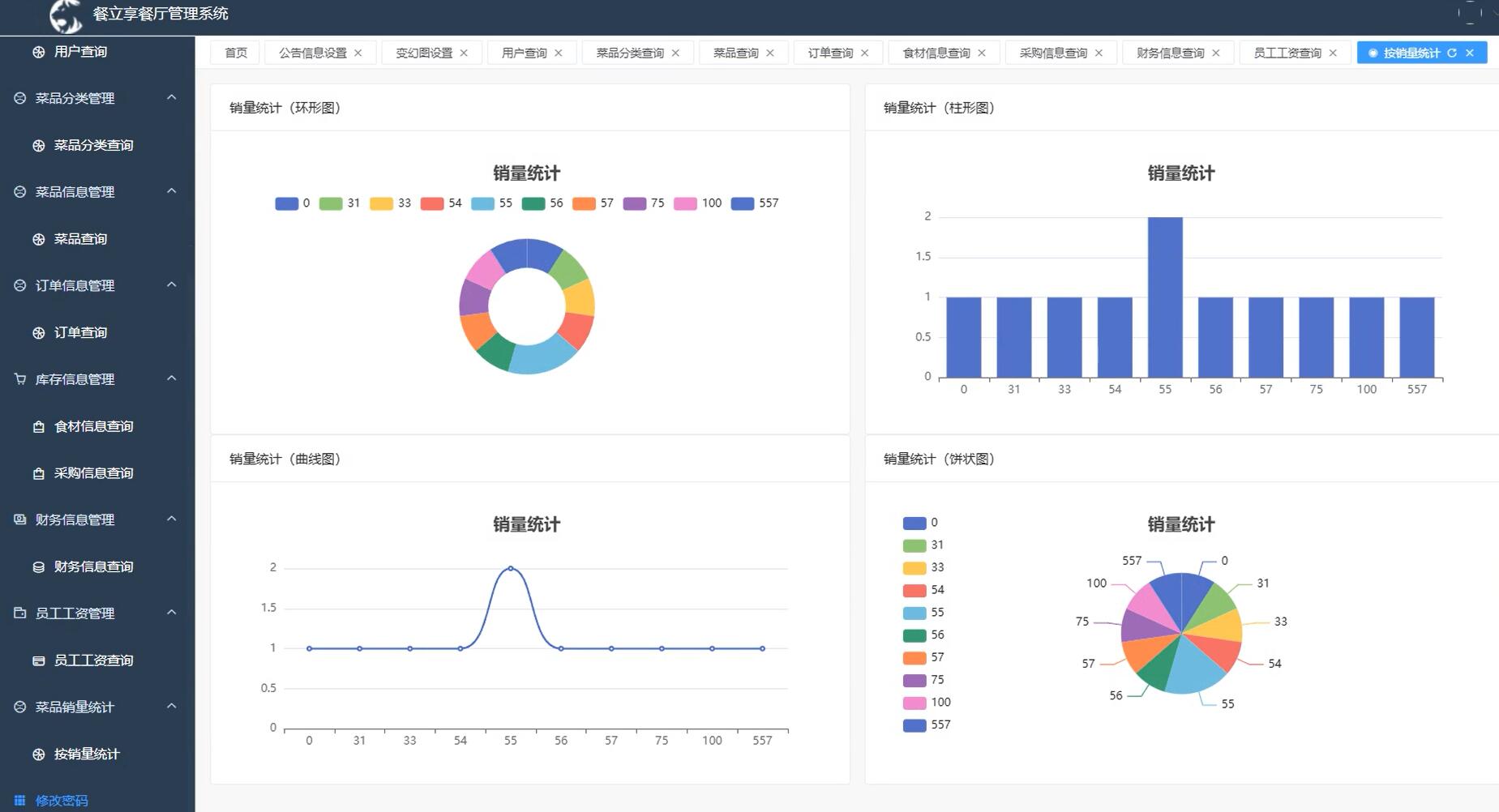Click the refresh icon on 按销量统计 tab
Viewport: 1499px width, 812px height.
1452,53
